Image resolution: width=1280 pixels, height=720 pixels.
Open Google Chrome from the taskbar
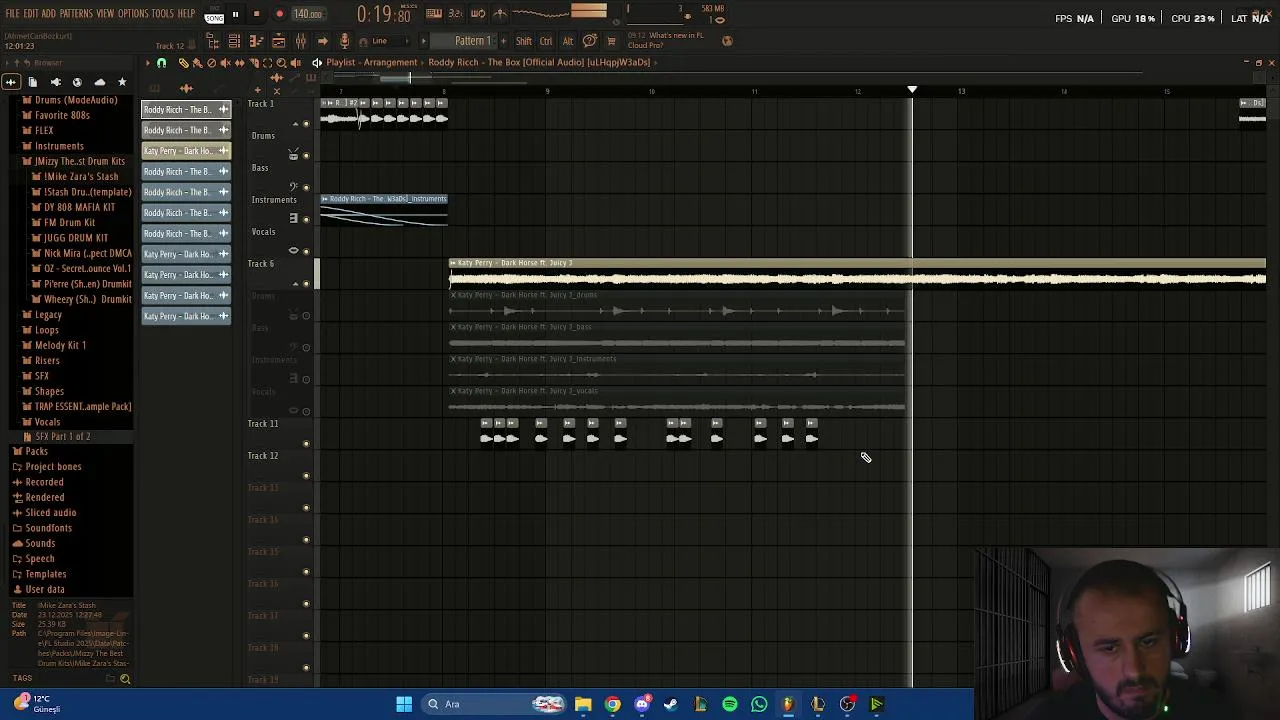coord(613,704)
